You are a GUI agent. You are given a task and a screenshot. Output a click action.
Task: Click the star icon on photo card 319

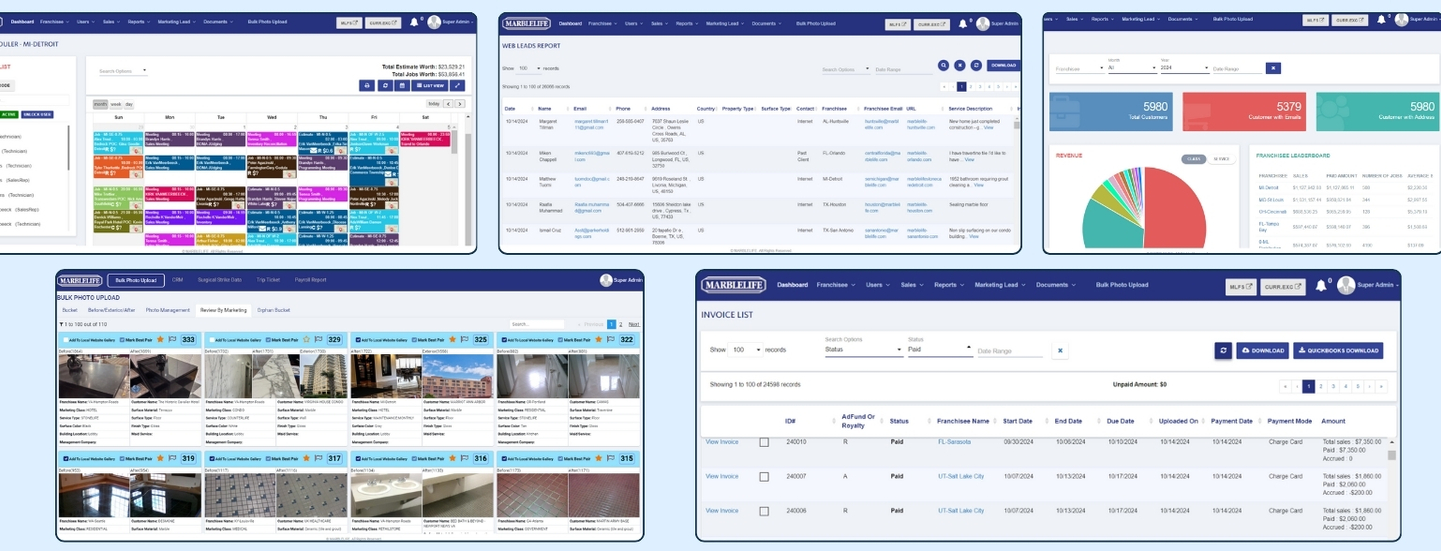tap(159, 458)
